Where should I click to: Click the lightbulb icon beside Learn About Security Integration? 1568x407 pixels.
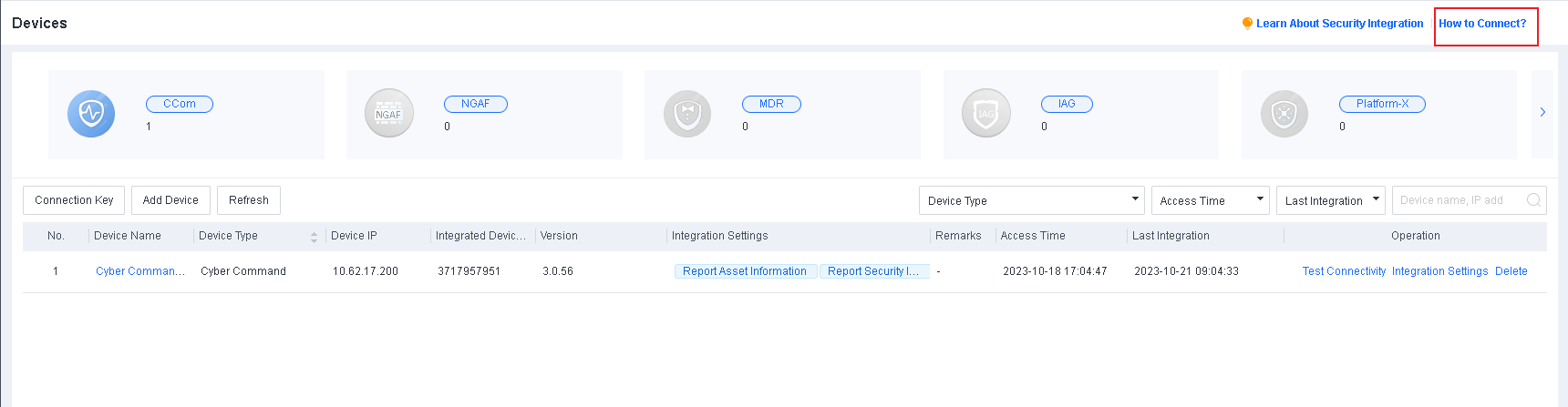[x=1247, y=24]
